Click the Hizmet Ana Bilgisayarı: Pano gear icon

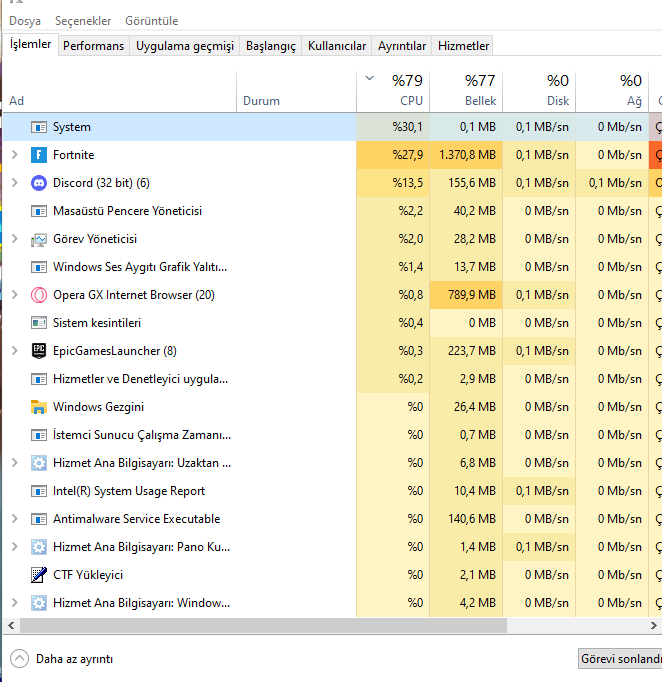pyautogui.click(x=39, y=547)
